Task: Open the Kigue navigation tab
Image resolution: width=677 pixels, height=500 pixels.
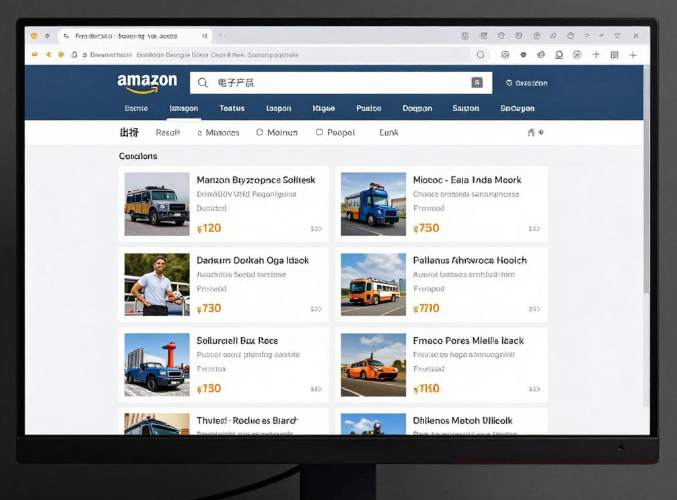Action: point(323,108)
